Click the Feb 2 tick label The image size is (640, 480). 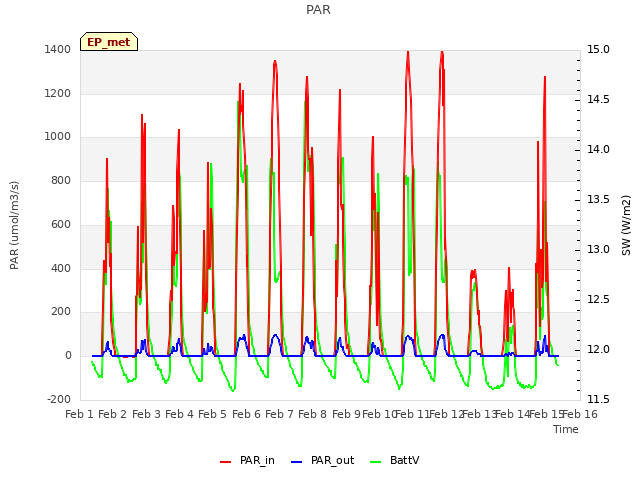tap(113, 414)
